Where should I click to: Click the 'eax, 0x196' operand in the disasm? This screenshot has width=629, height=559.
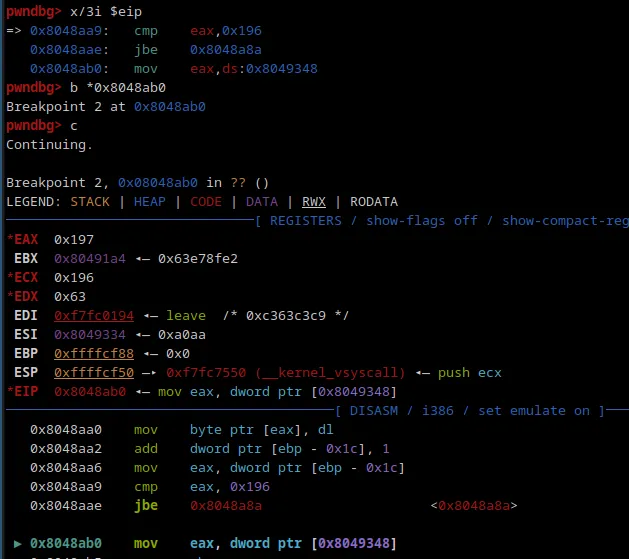point(230,487)
